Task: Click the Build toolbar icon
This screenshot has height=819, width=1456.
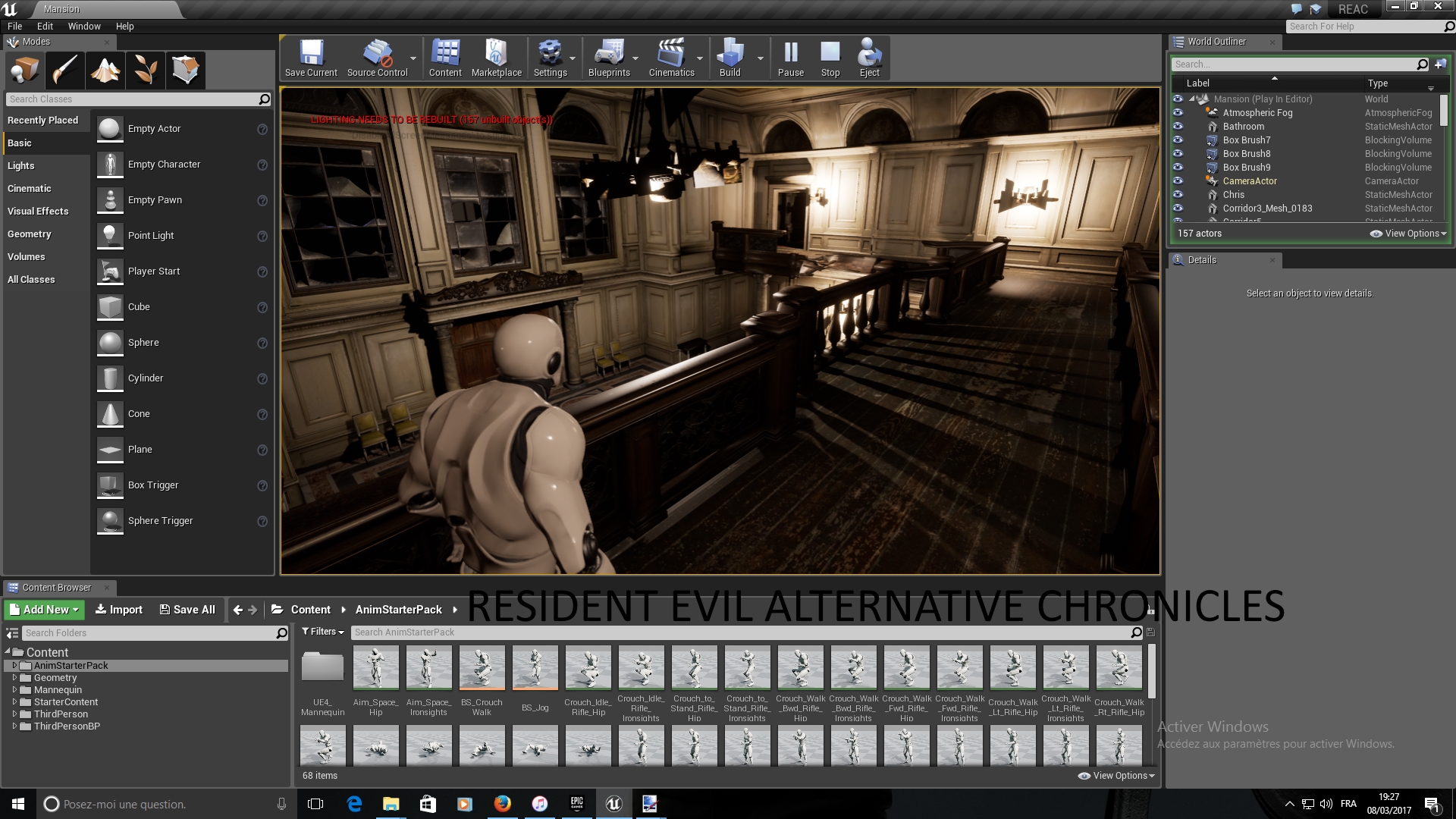Action: click(x=730, y=58)
